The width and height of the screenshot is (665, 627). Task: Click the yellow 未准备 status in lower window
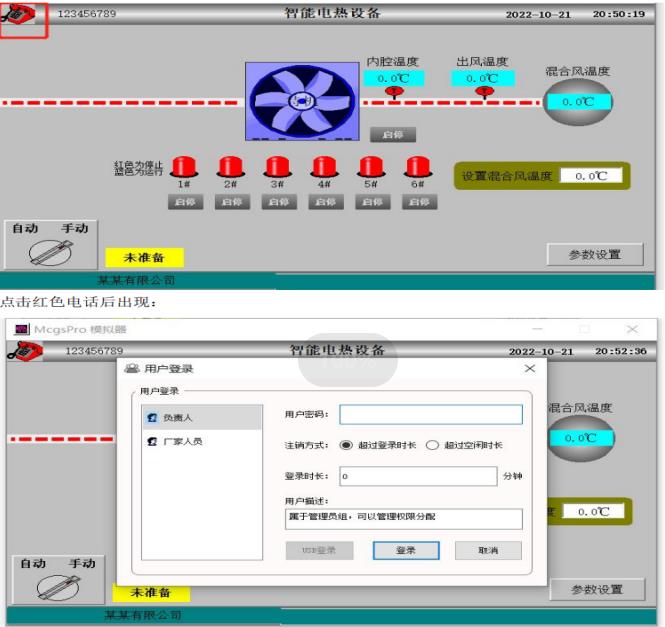(151, 592)
